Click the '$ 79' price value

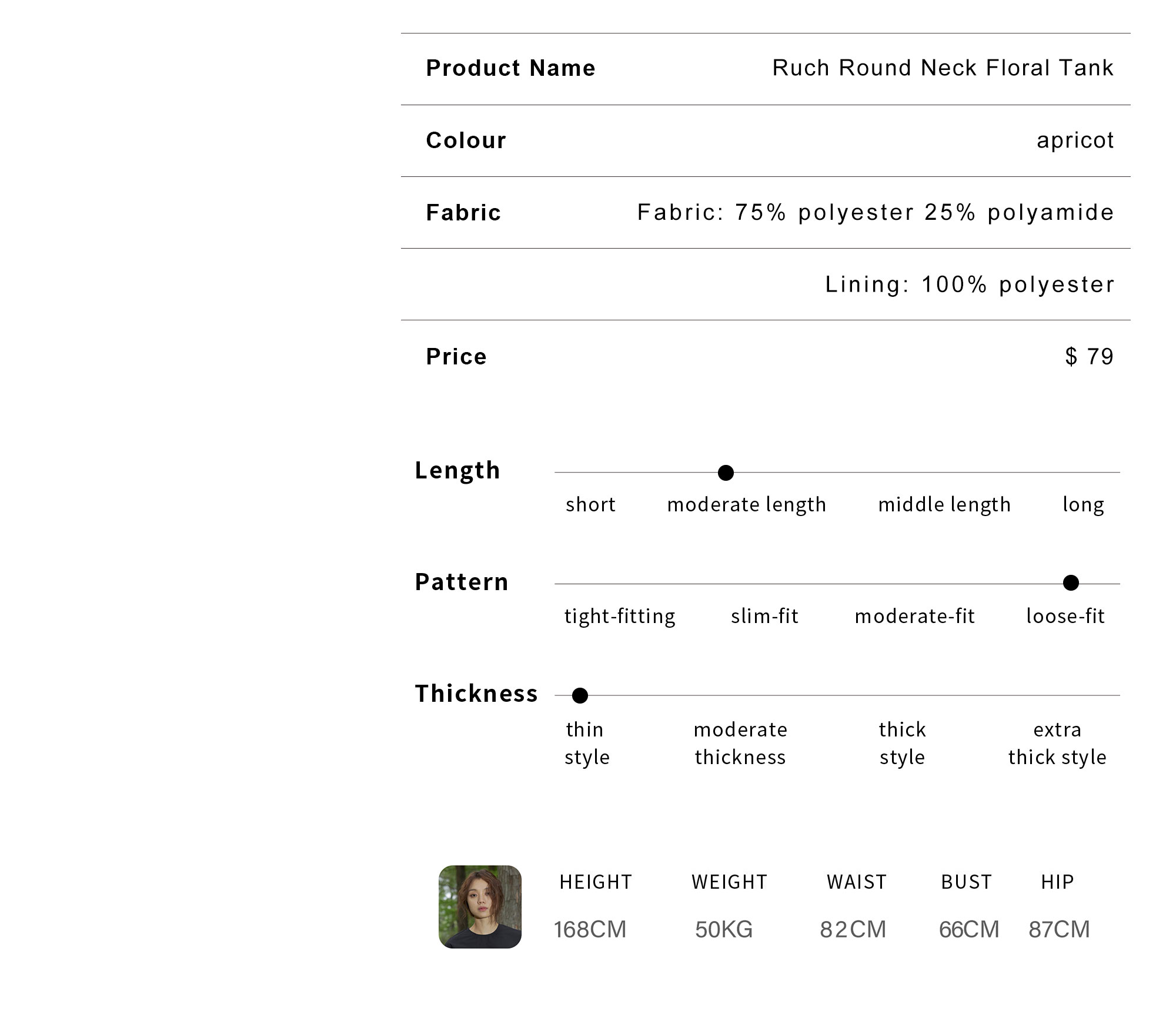[x=1089, y=357]
